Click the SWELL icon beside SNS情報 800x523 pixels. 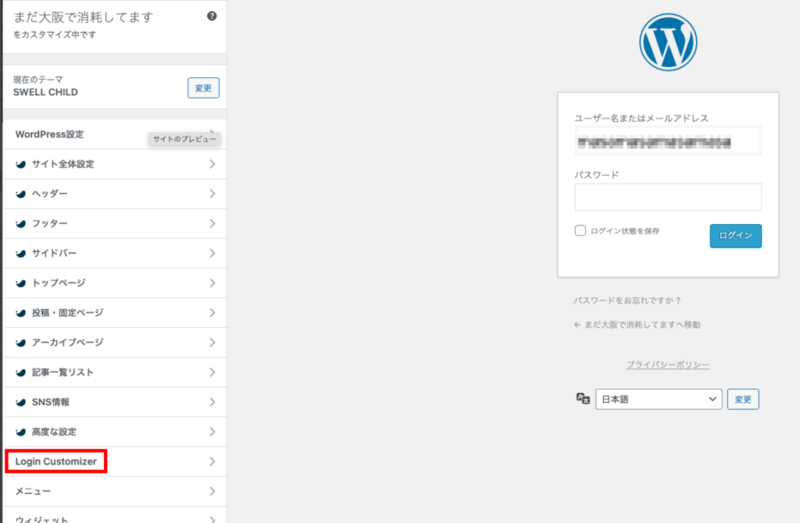(20, 402)
